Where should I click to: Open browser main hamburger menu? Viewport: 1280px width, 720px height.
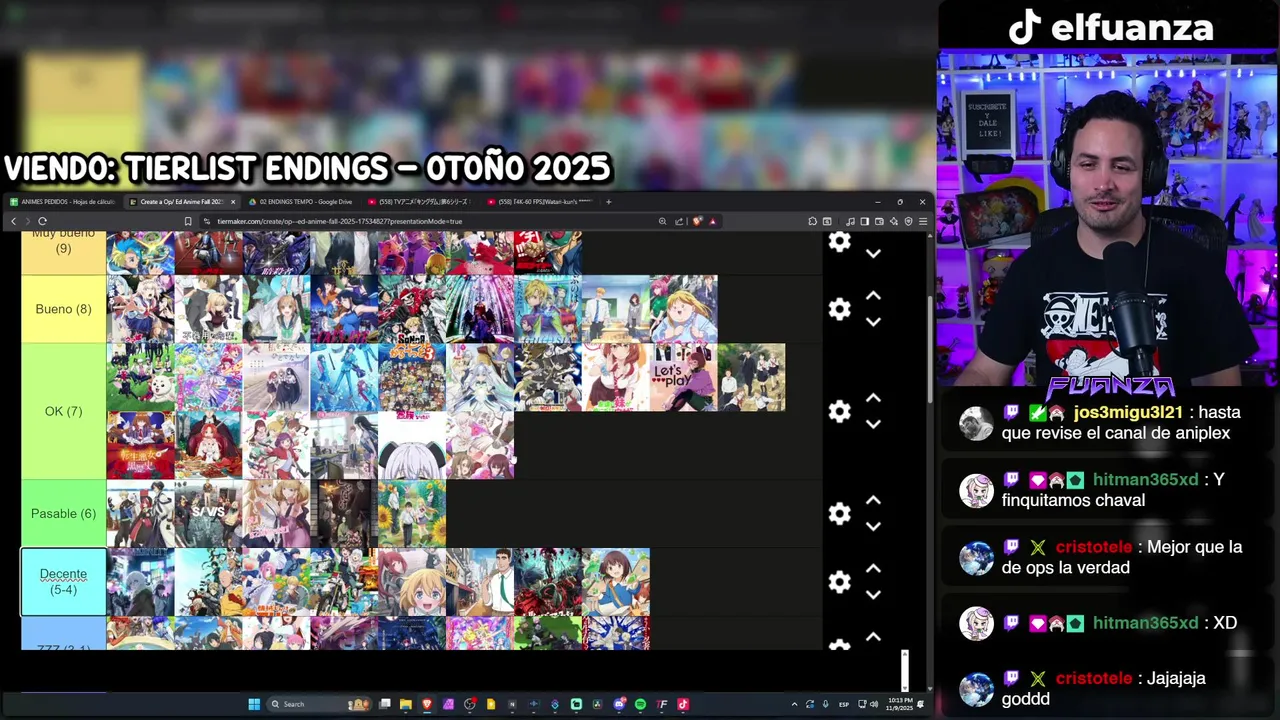pos(922,221)
